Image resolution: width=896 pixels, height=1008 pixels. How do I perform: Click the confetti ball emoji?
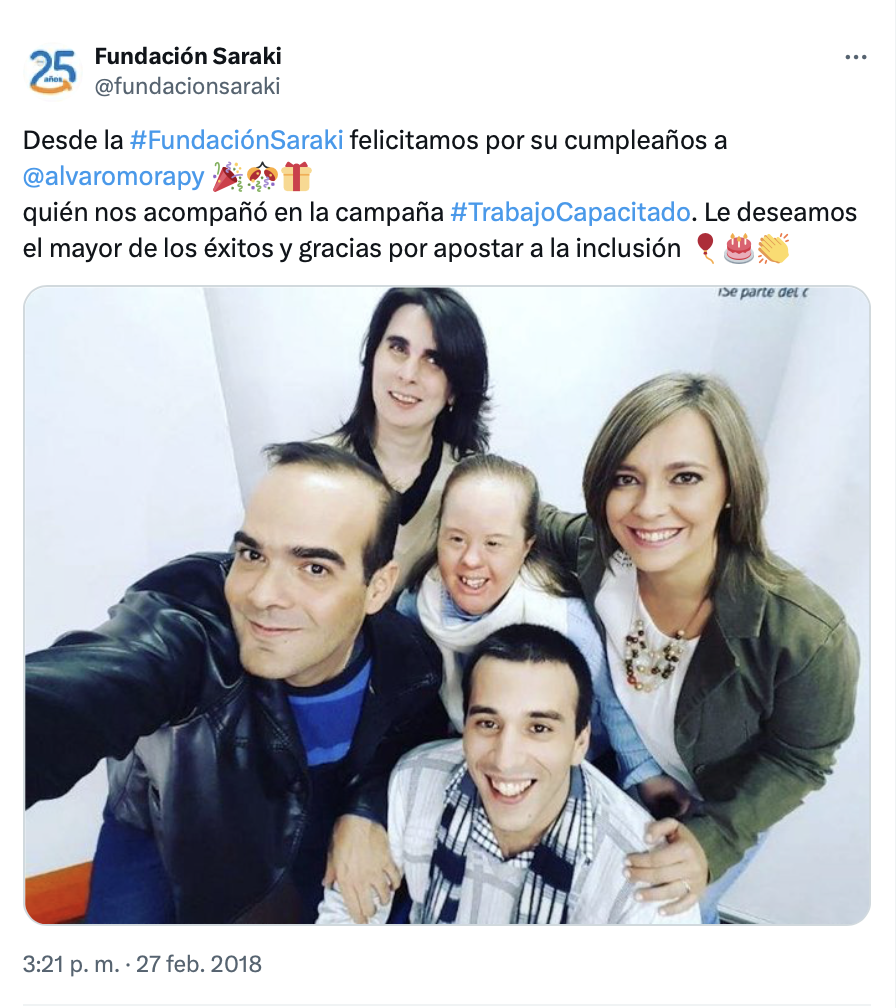(x=262, y=177)
